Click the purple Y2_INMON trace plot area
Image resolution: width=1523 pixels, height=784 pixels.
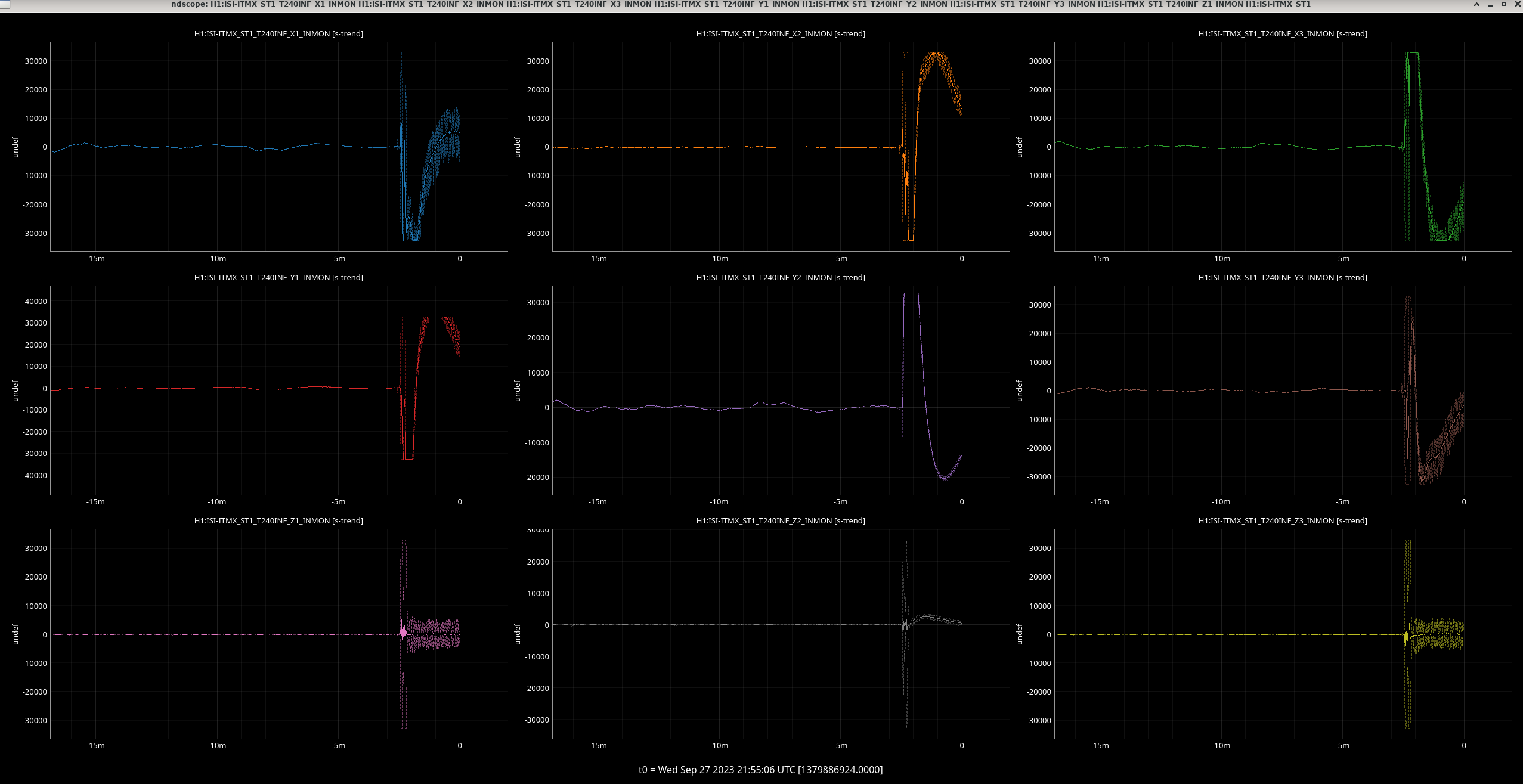click(781, 390)
